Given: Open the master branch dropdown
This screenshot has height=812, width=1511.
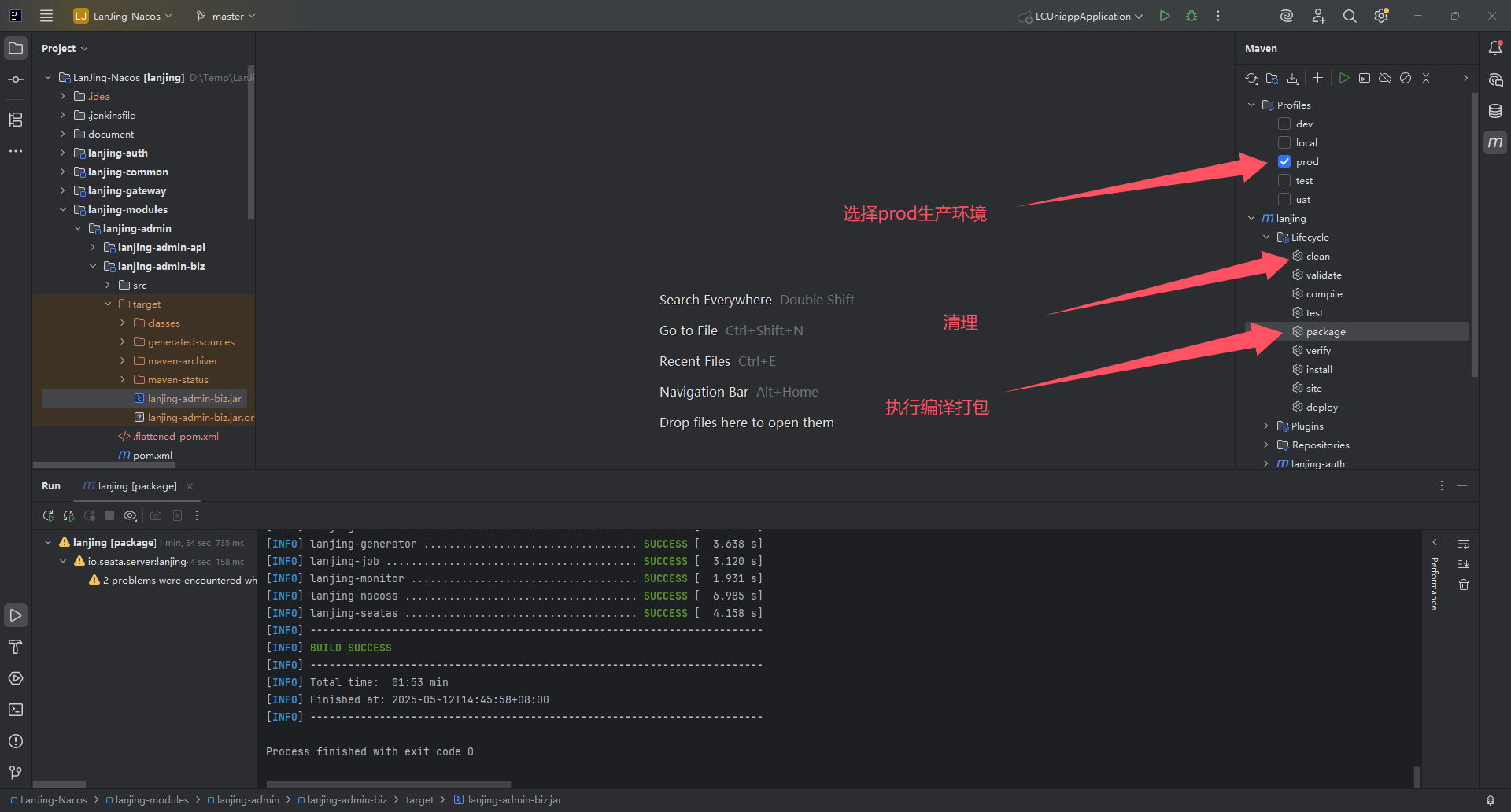Looking at the screenshot, I should [226, 16].
